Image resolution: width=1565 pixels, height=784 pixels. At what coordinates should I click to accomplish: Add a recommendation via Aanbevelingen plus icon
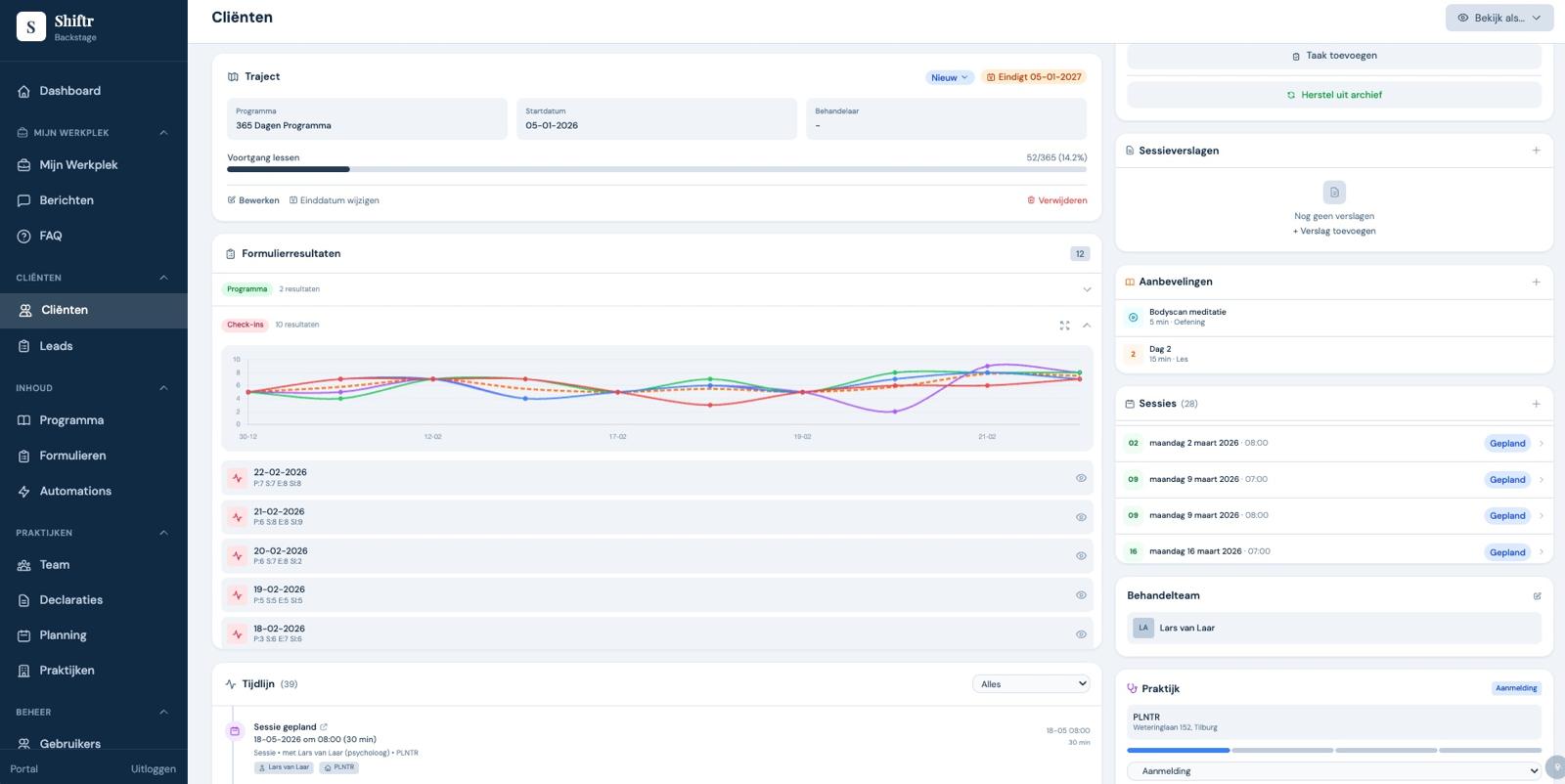click(x=1536, y=282)
